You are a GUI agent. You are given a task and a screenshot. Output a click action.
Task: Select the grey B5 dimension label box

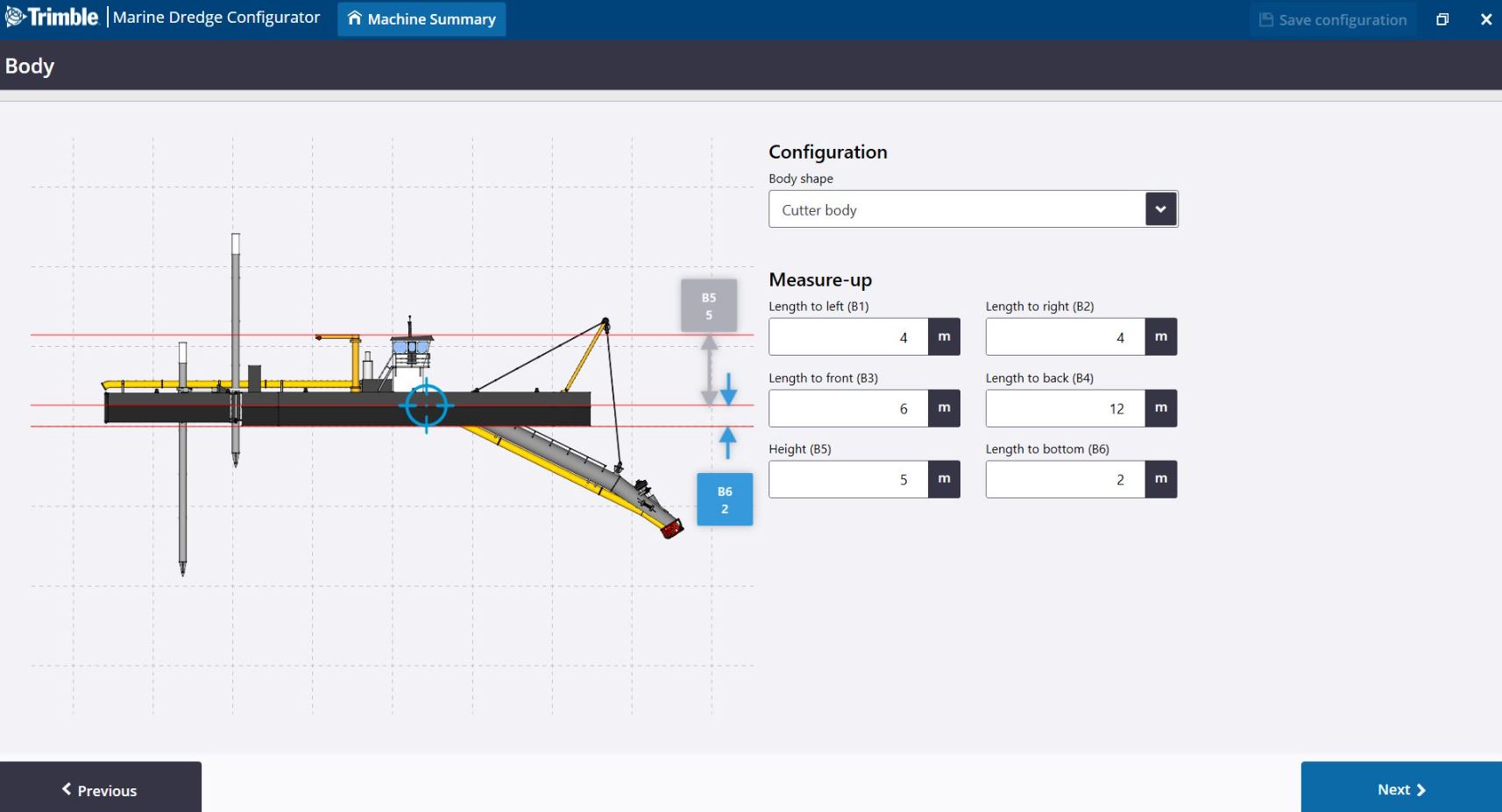pyautogui.click(x=708, y=306)
